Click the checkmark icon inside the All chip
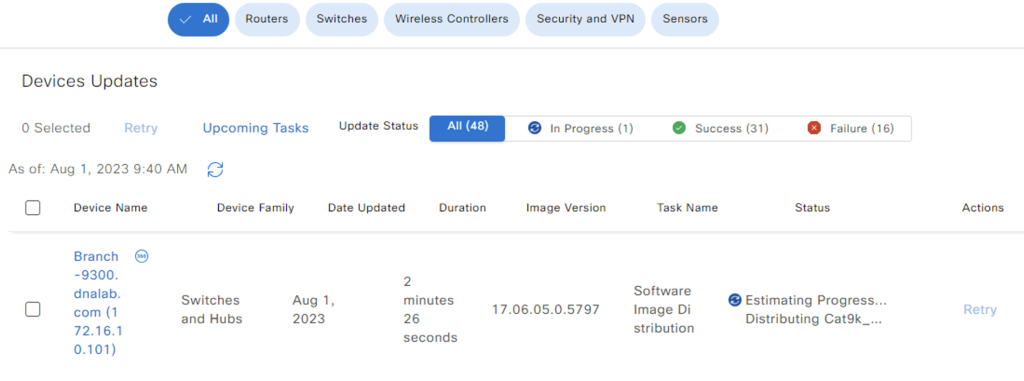The image size is (1024, 381). tap(186, 20)
